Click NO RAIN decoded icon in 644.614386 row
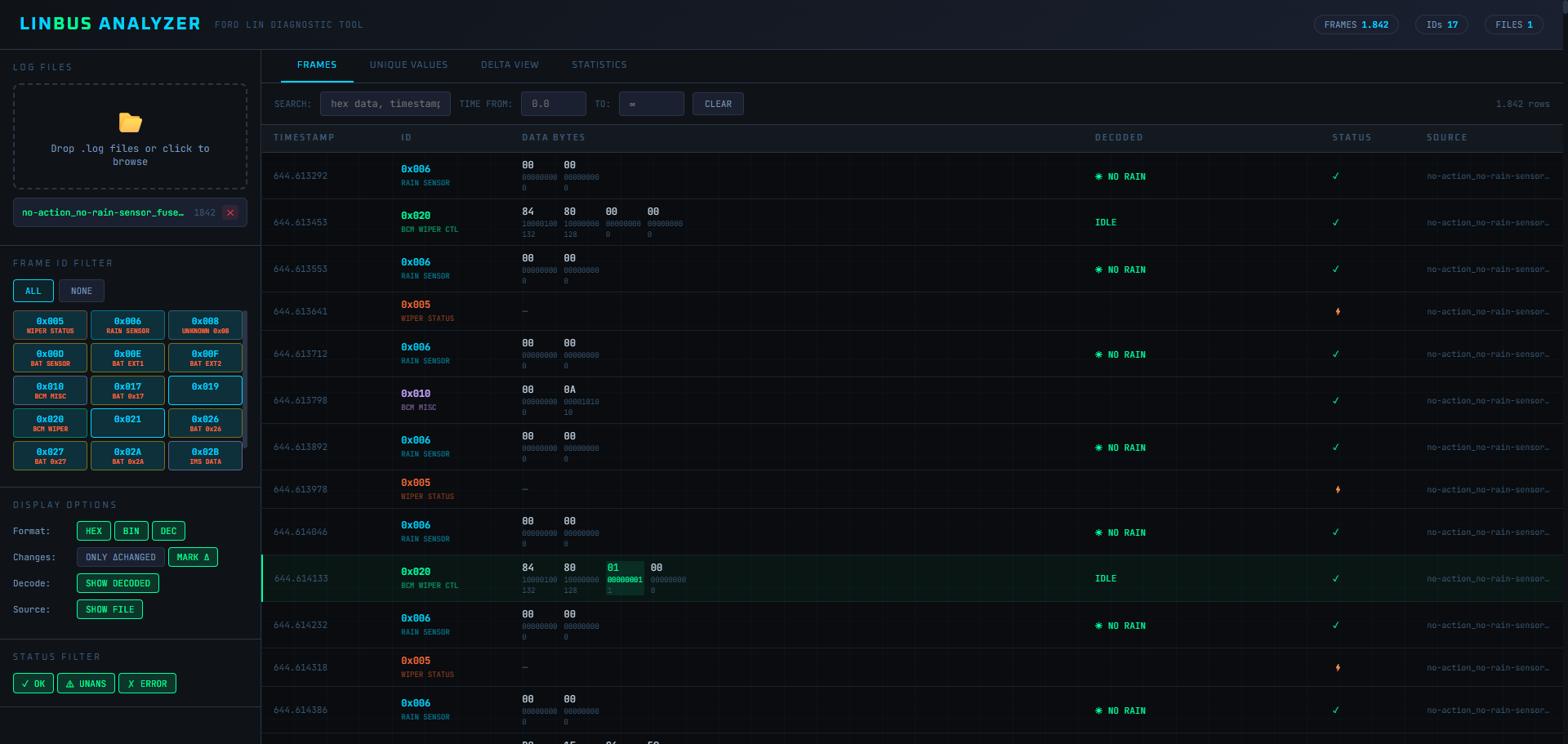The width and height of the screenshot is (1568, 744). (1098, 711)
